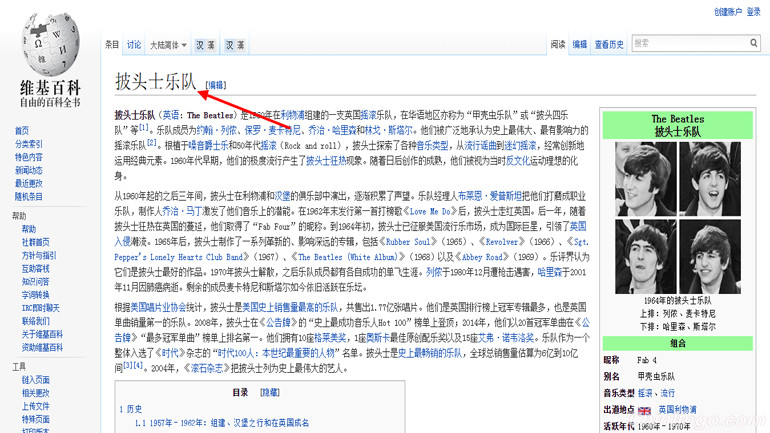Click the Wikipedia globe logo

[50, 45]
